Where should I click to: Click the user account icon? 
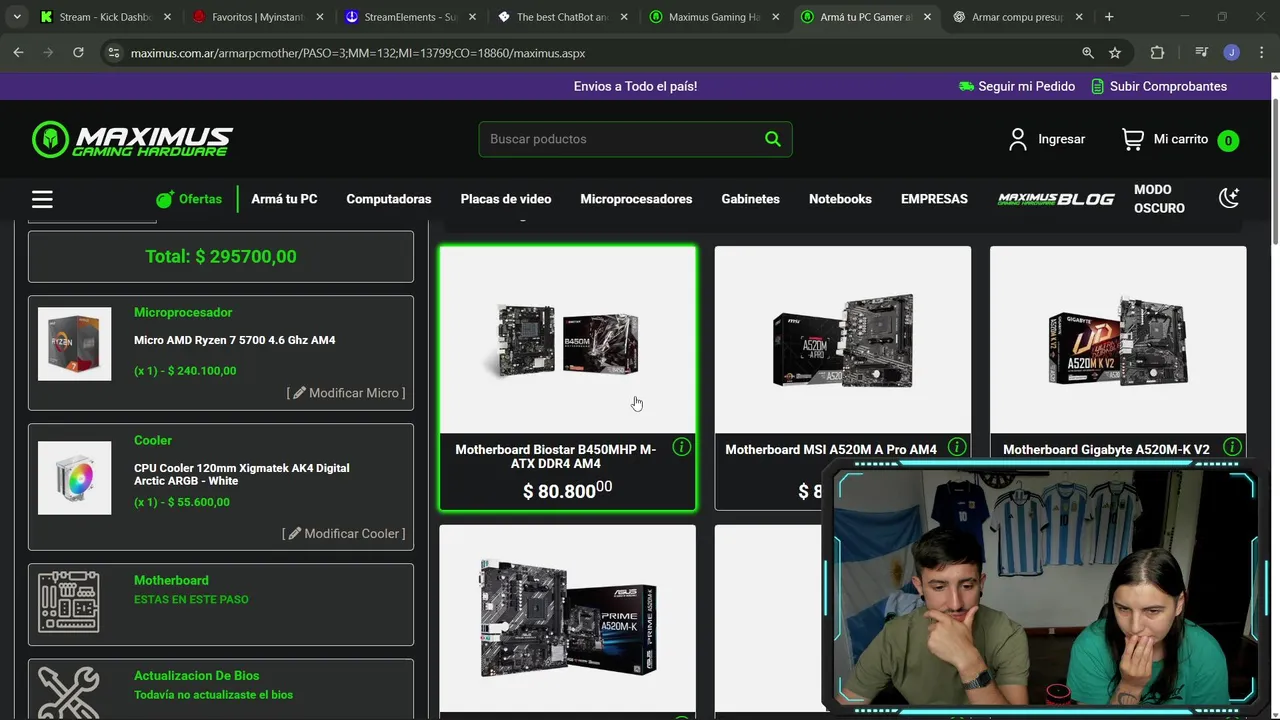[1018, 139]
